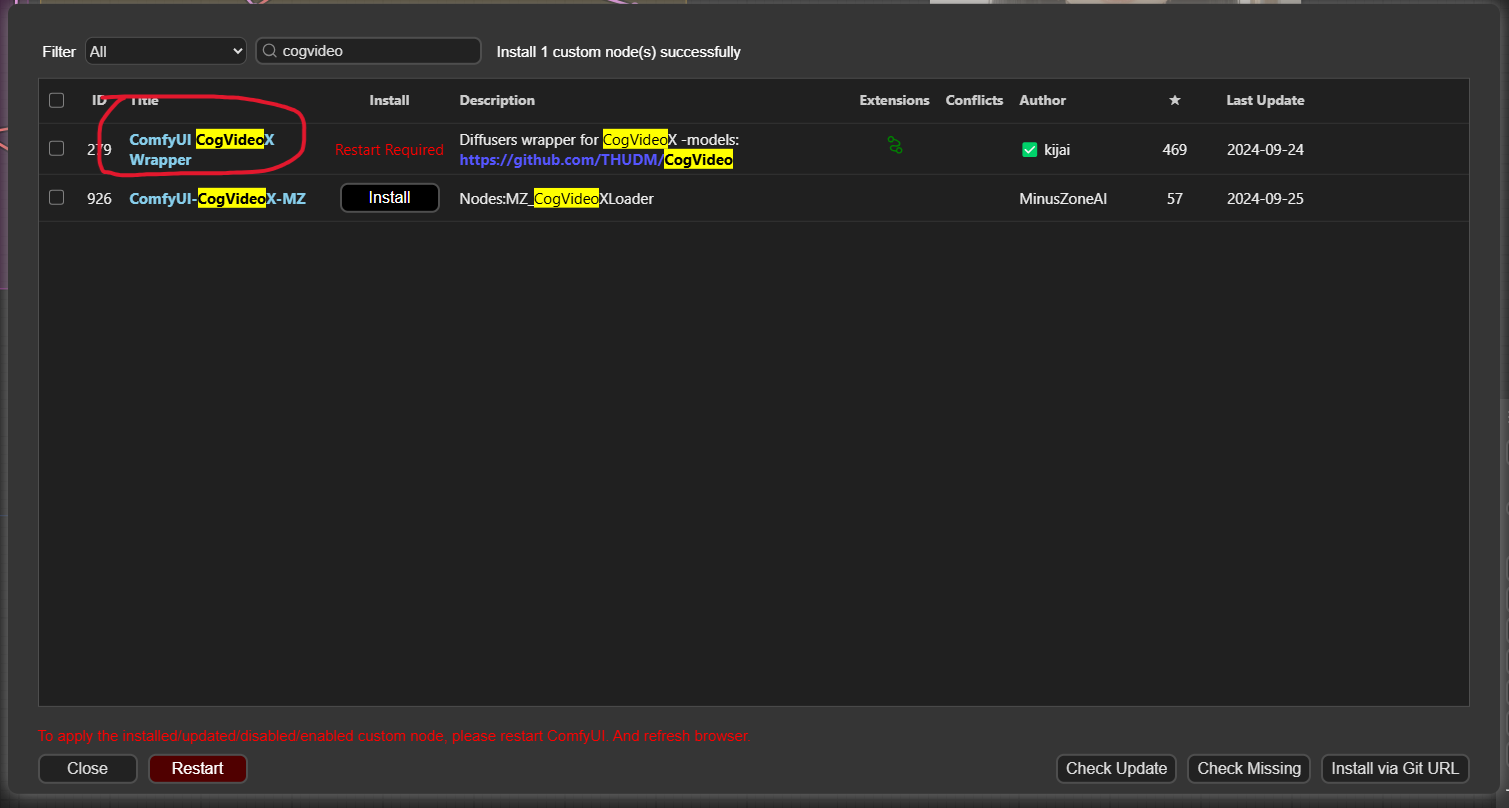Screen dimensions: 1509x808
Task: Click the star count 469
Action: [x=1175, y=150]
